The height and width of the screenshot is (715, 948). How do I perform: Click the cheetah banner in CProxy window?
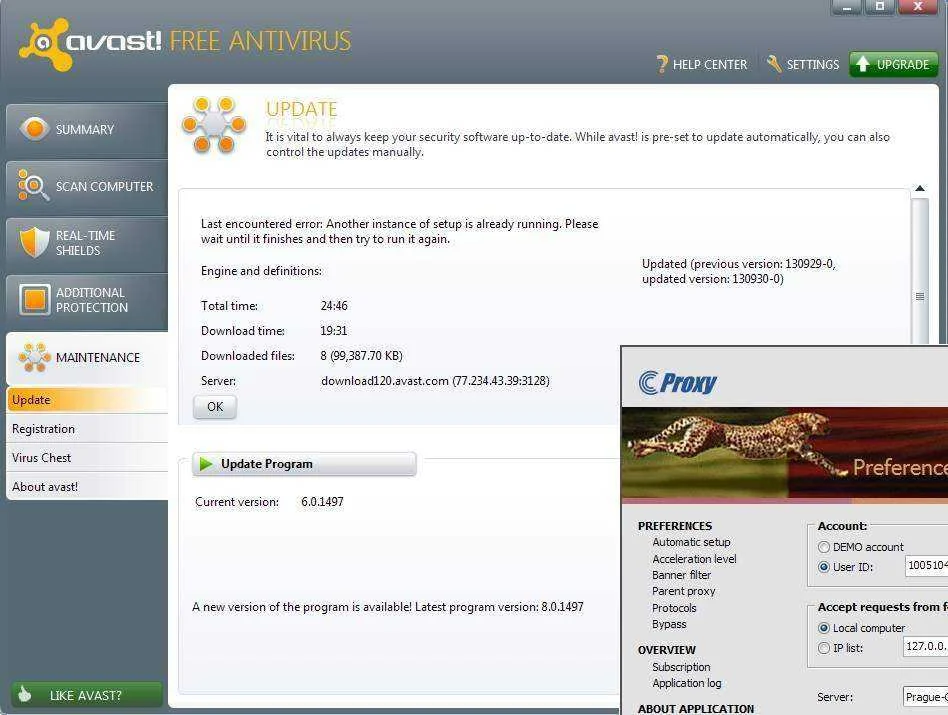785,453
